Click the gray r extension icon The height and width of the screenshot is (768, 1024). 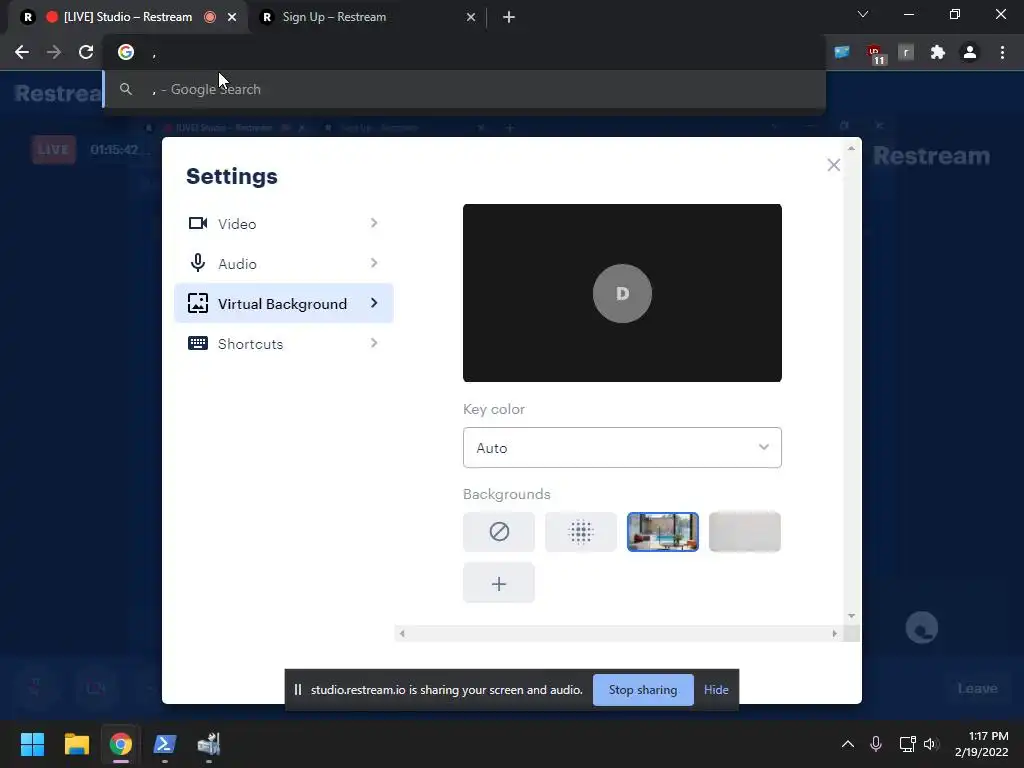click(906, 52)
